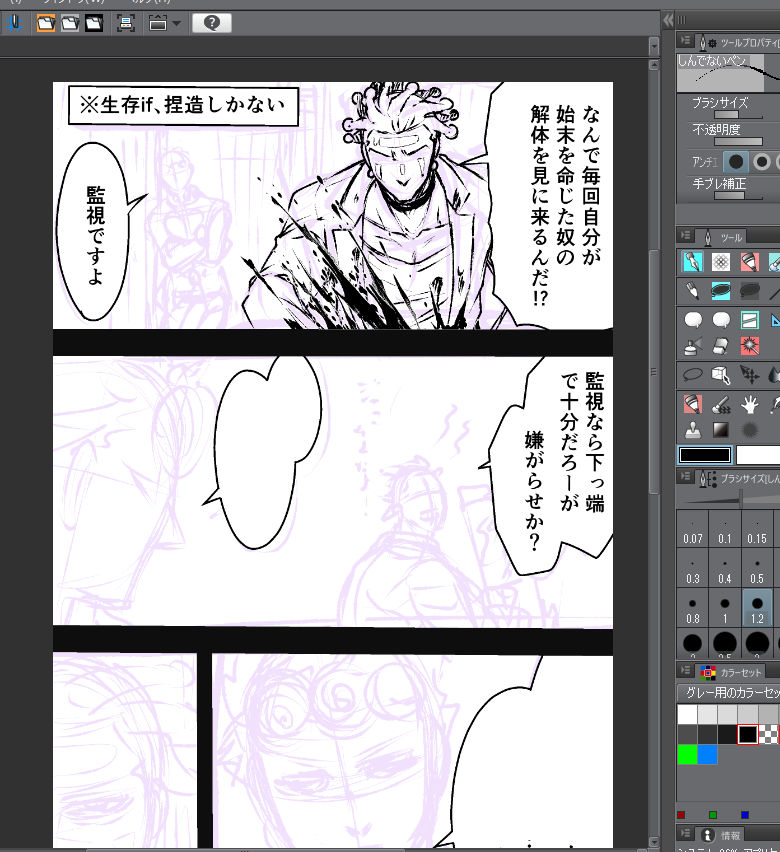Click the しんでないペン brush stroke preview
Viewport: 780px width, 852px height.
coord(728,73)
